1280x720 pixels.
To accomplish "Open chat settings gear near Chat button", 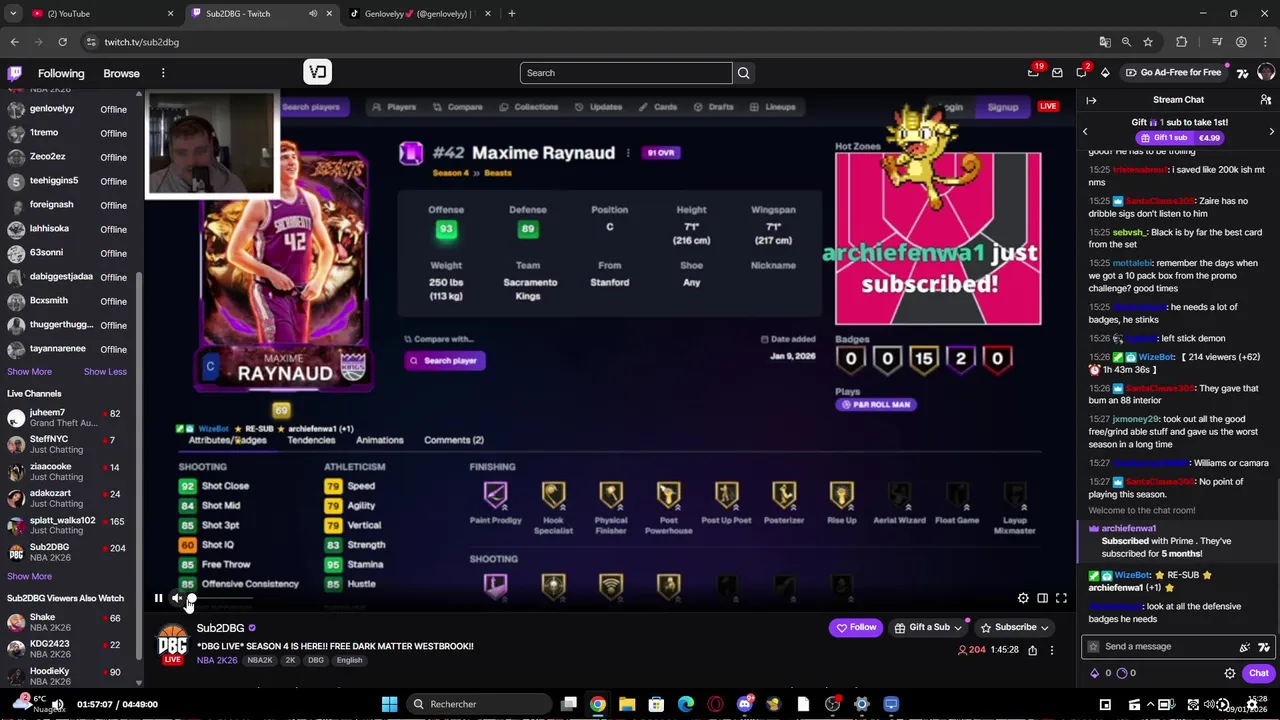I will pyautogui.click(x=1230, y=673).
